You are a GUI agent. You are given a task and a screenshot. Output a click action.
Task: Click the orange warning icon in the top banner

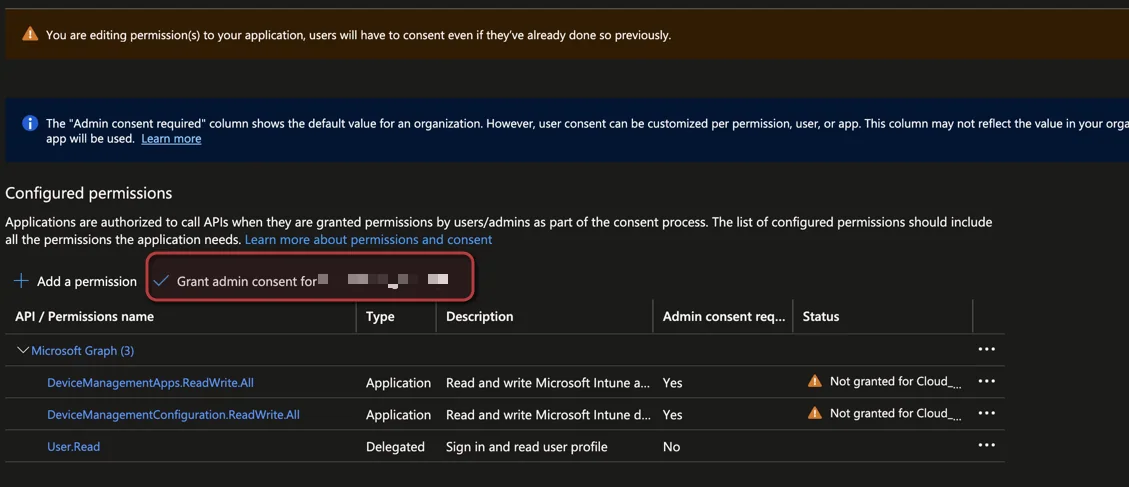click(30, 34)
